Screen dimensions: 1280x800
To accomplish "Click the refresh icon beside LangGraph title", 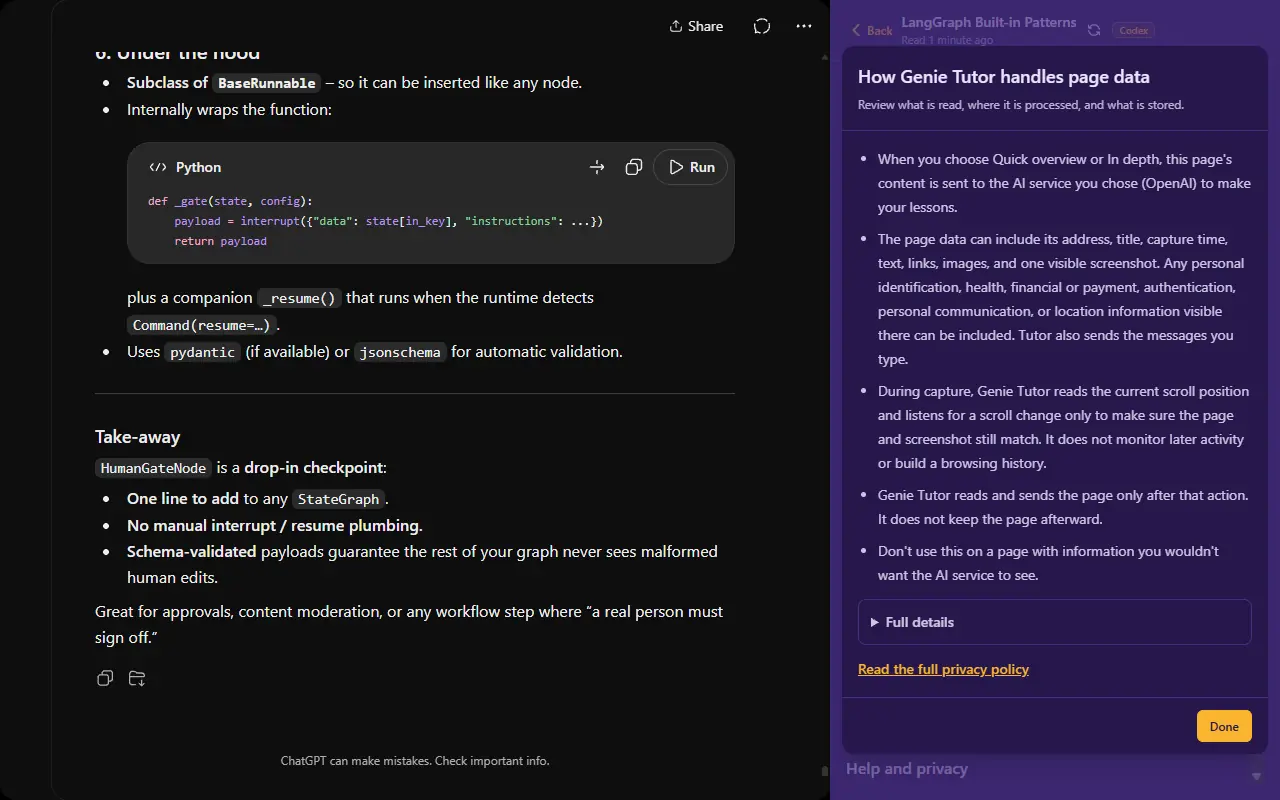I will tap(1094, 30).
